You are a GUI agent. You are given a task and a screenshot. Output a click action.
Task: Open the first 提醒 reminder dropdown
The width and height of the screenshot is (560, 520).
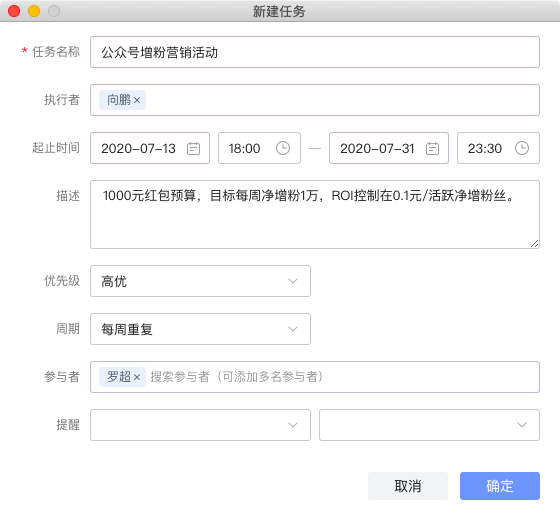(x=200, y=425)
